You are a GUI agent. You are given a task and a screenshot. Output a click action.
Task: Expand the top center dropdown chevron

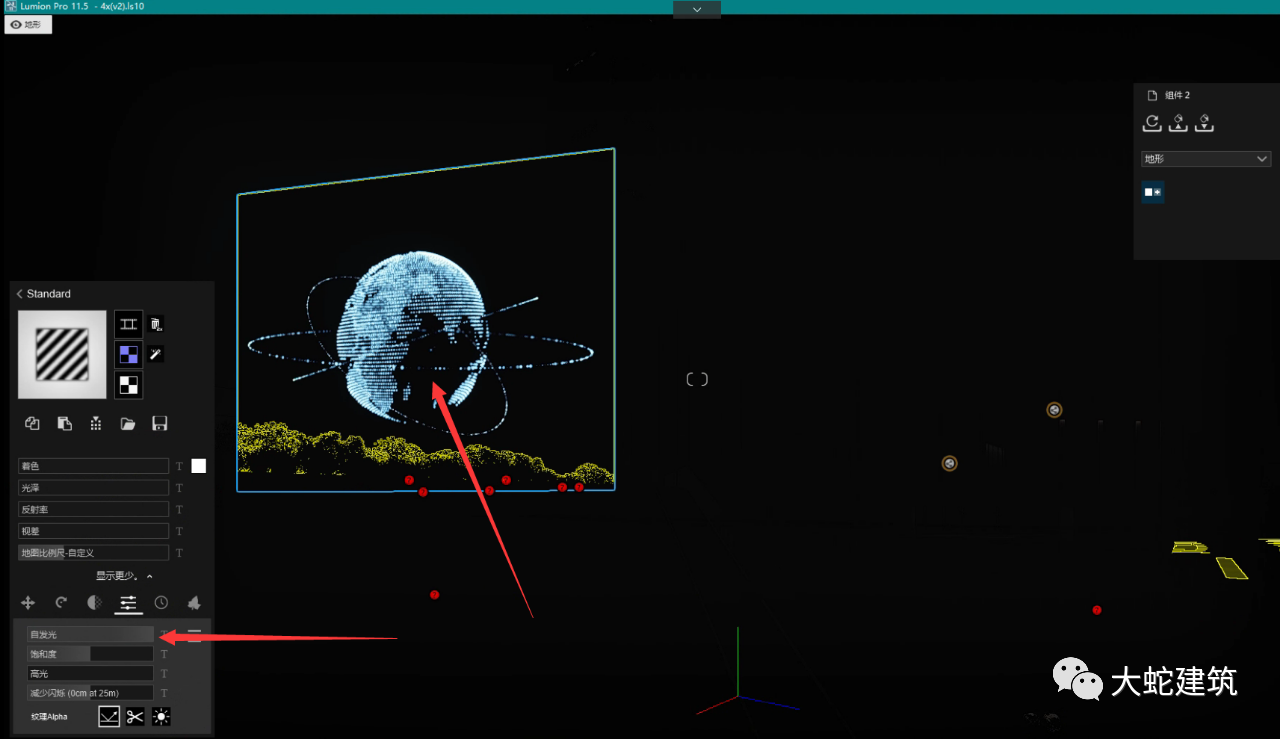click(x=697, y=9)
